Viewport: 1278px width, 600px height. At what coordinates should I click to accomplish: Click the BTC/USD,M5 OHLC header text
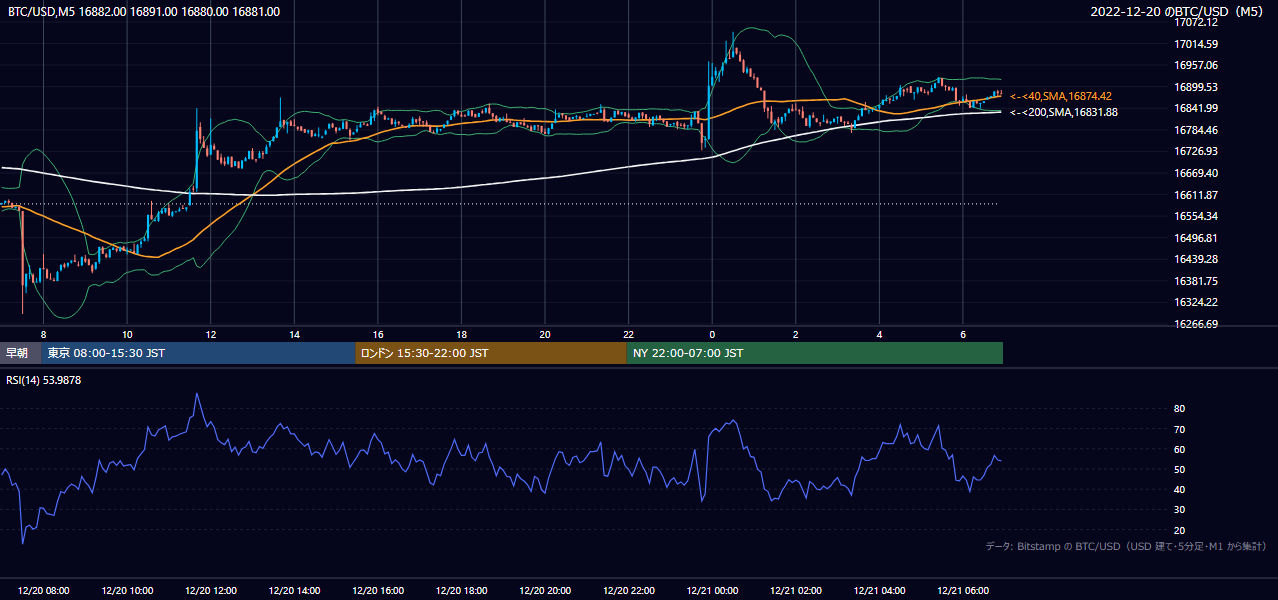click(x=144, y=12)
